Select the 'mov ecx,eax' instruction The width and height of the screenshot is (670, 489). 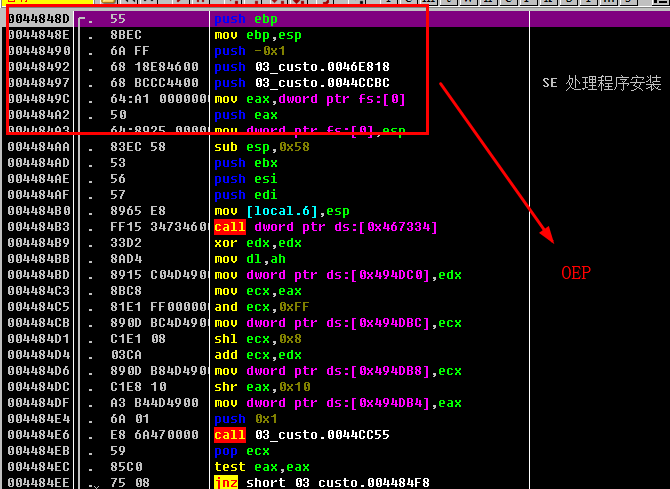[x=258, y=291]
